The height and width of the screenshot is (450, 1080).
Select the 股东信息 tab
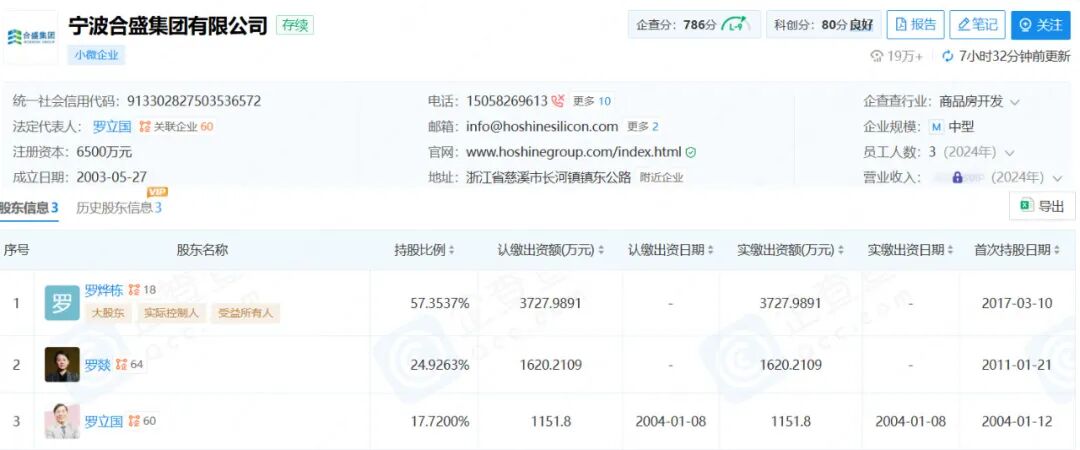click(x=28, y=208)
